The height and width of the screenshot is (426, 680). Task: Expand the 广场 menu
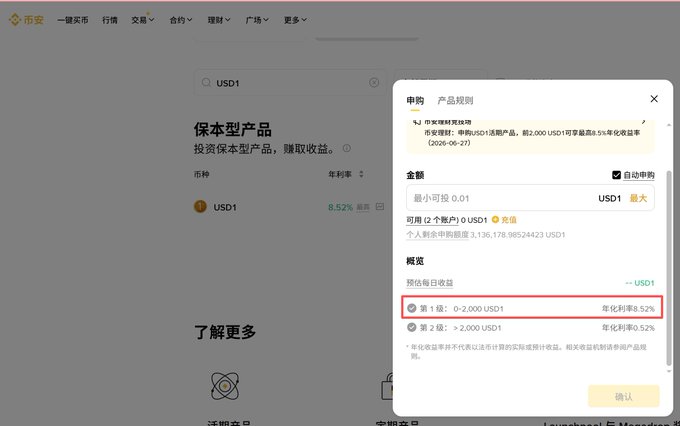(x=257, y=20)
